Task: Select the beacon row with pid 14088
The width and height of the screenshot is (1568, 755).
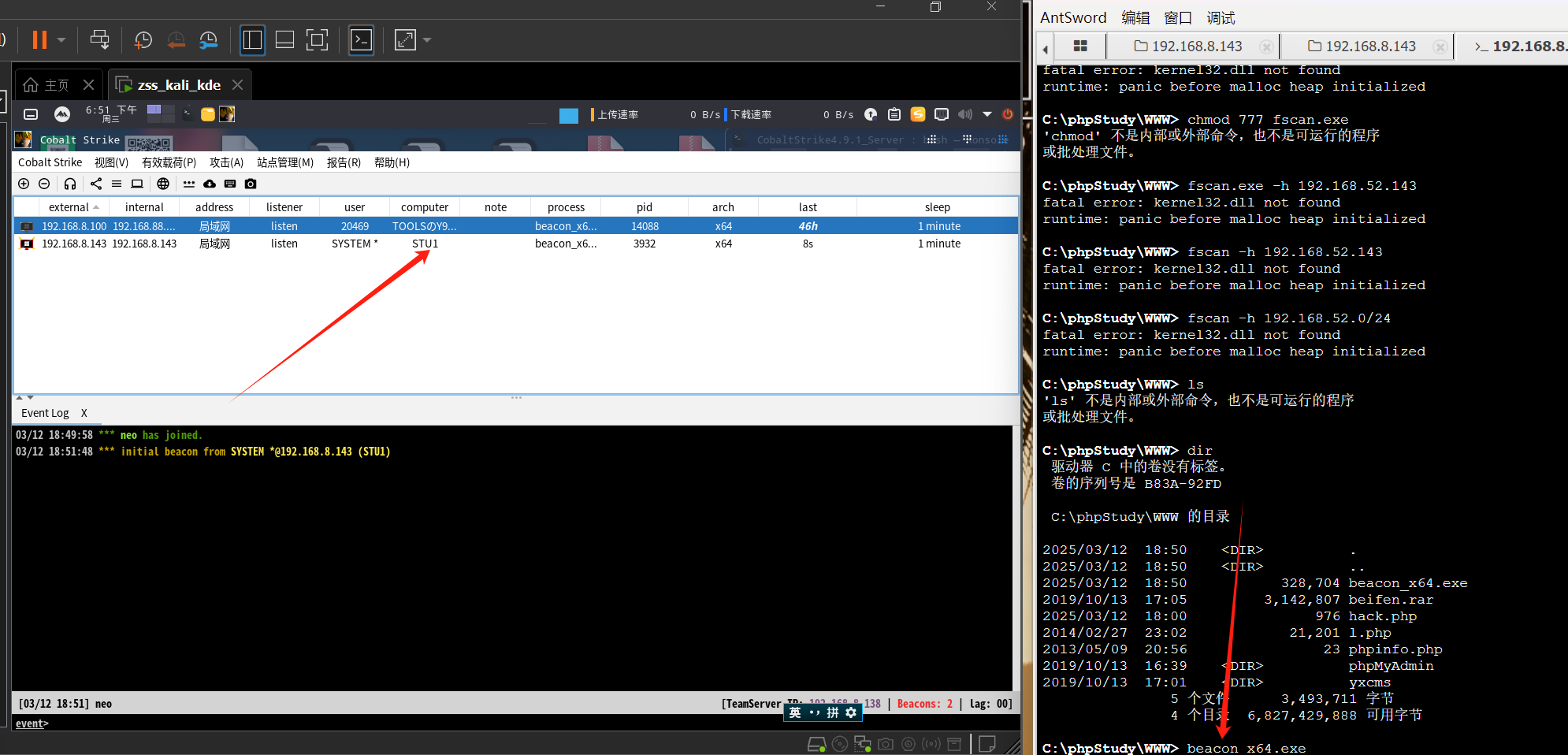Action: tap(516, 226)
